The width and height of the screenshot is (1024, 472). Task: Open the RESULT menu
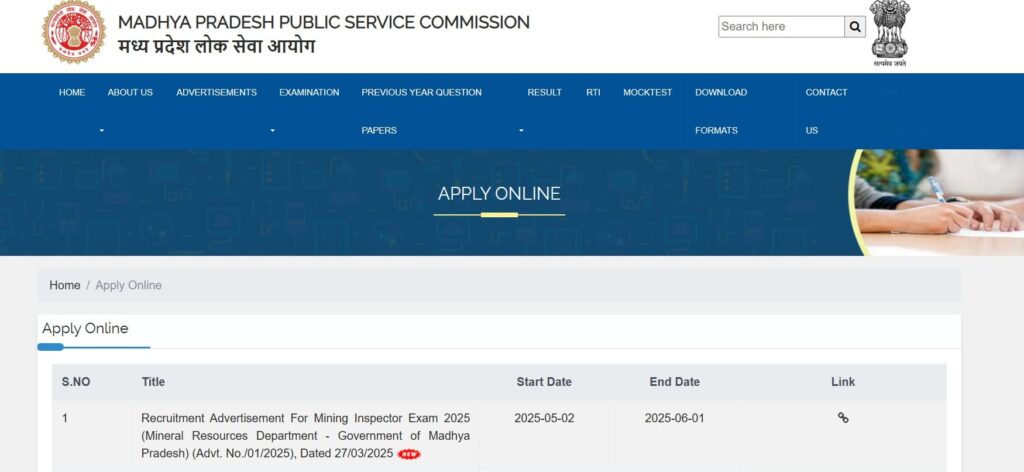pos(545,93)
